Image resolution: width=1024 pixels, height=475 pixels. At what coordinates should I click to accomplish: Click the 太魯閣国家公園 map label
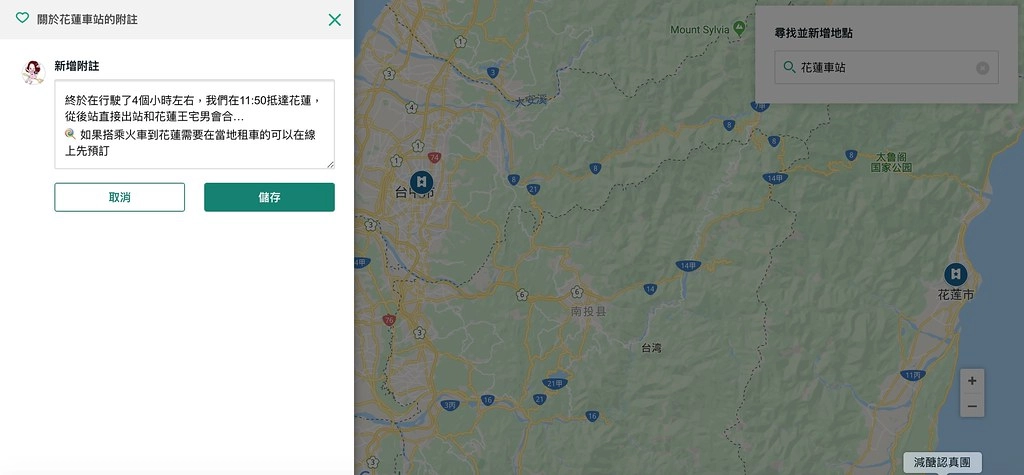click(x=891, y=163)
